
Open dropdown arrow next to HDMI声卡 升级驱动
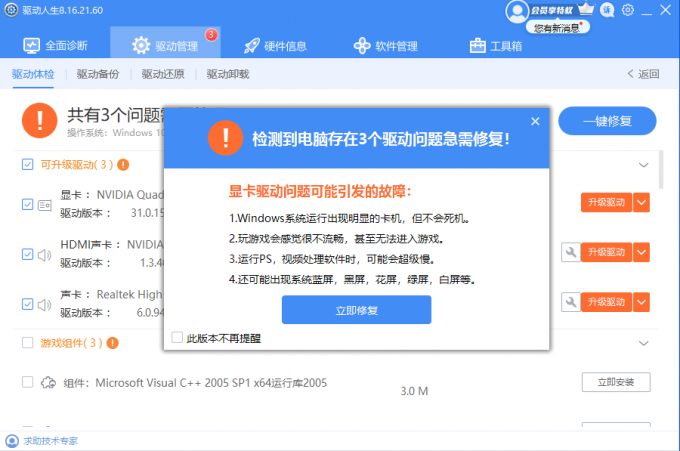641,252
